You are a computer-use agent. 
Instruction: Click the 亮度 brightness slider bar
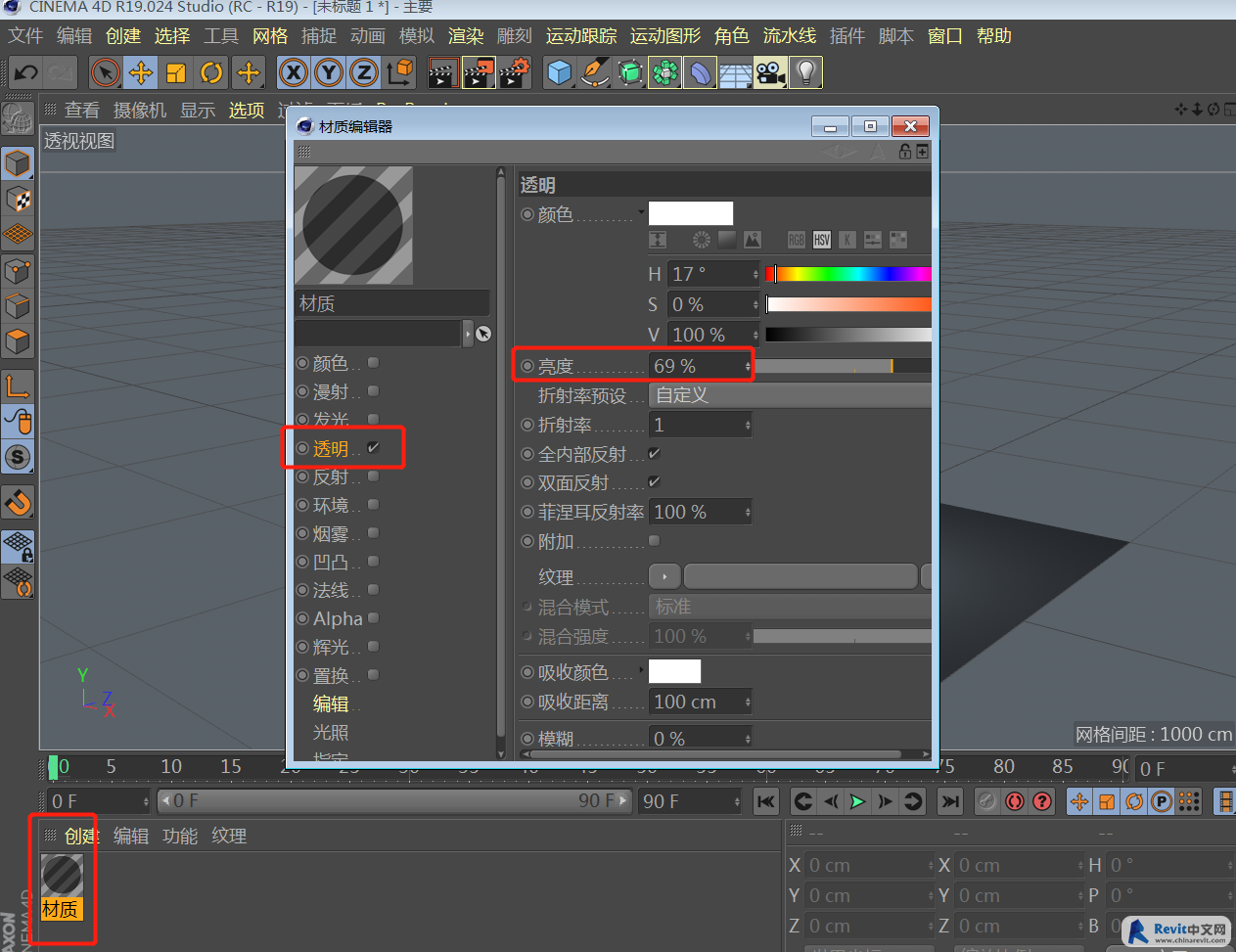[843, 366]
